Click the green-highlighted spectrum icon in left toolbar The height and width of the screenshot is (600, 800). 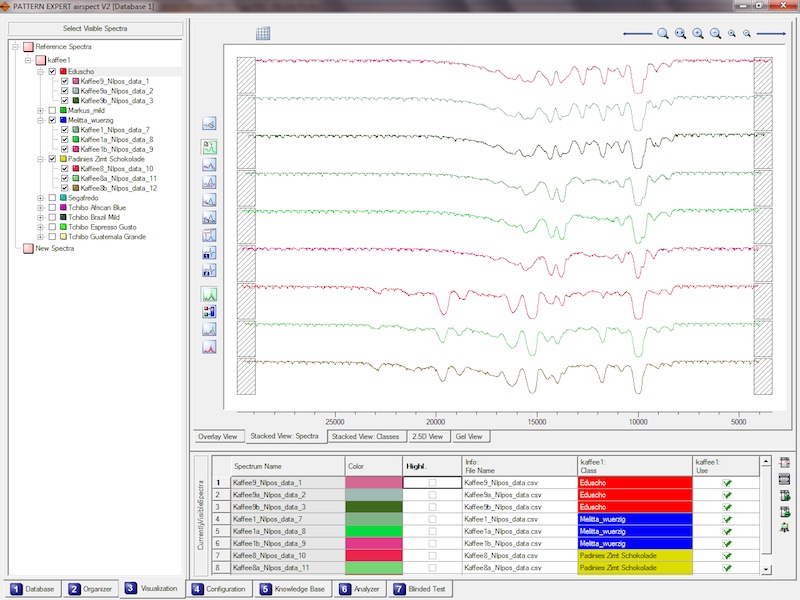[210, 295]
